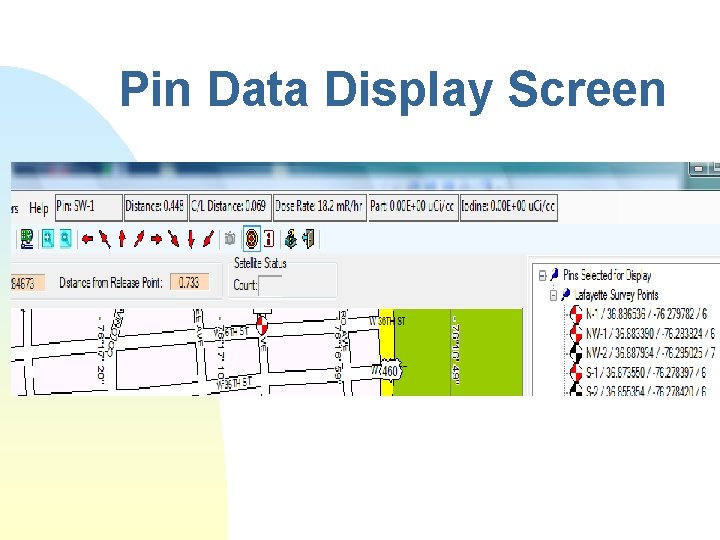Pan map north with up arrow
The width and height of the screenshot is (720, 540).
tap(122, 239)
